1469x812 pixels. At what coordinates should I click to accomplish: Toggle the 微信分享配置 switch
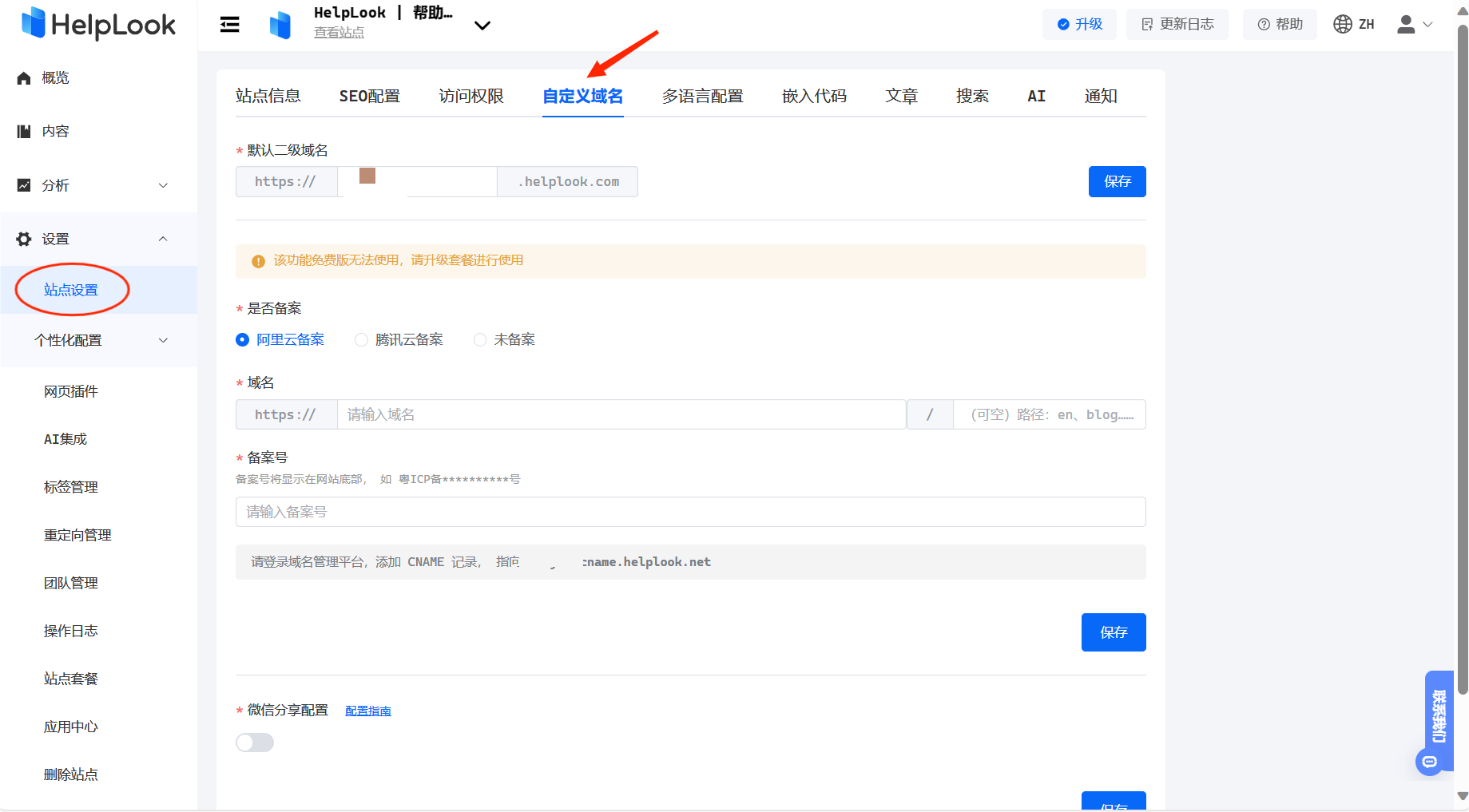pyautogui.click(x=255, y=743)
